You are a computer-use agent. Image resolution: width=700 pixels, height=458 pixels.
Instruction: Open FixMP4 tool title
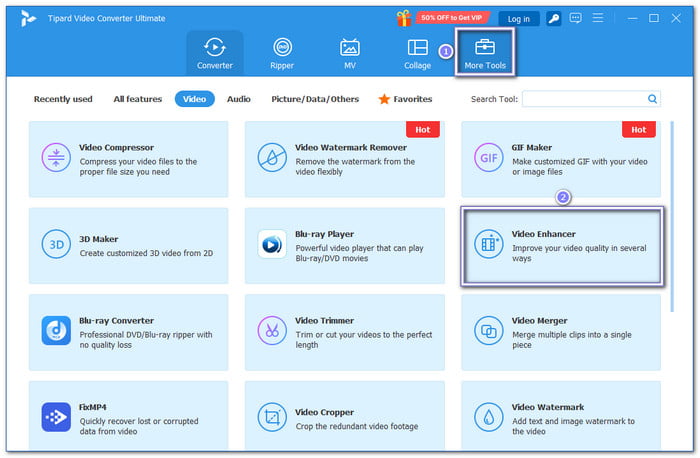(x=93, y=407)
